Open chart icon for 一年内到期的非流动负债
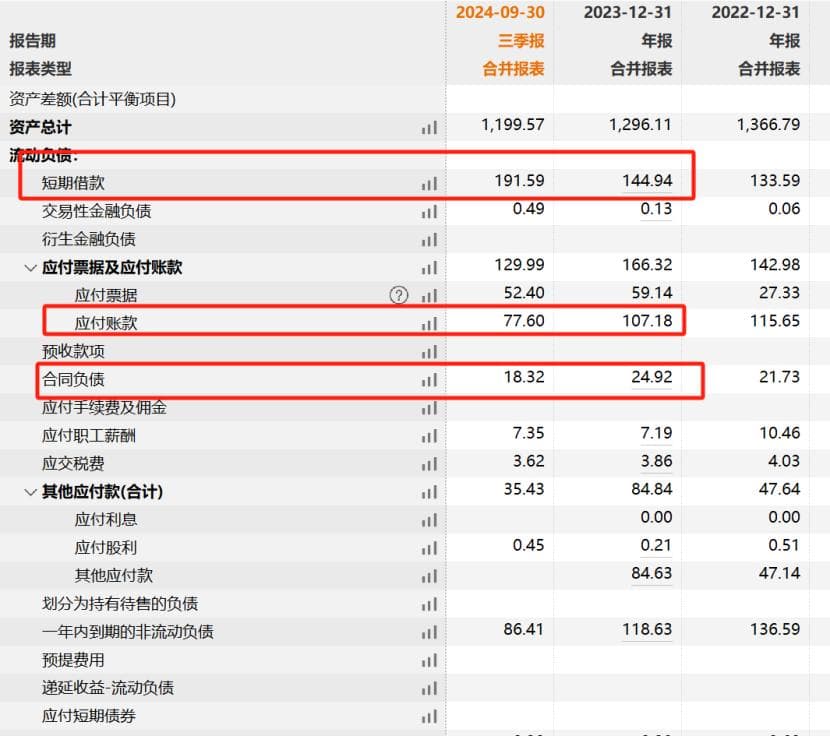 click(429, 632)
